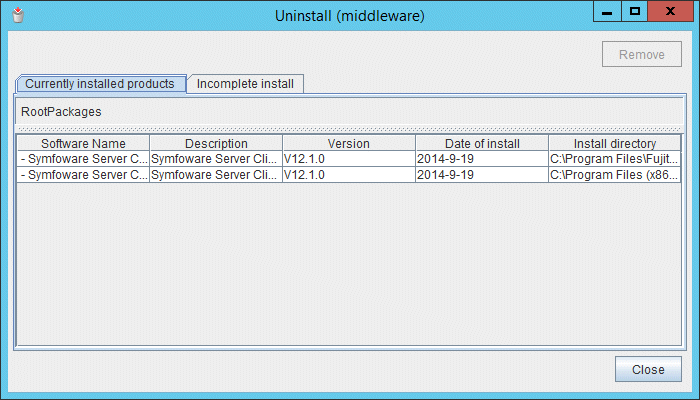700x400 pixels.
Task: Select the first Symfoware Server row's name
Action: pos(83,159)
